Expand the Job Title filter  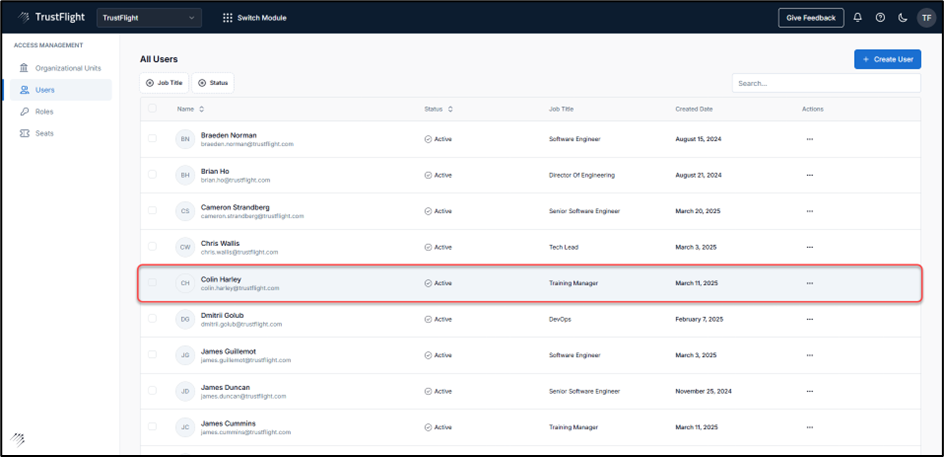point(164,83)
